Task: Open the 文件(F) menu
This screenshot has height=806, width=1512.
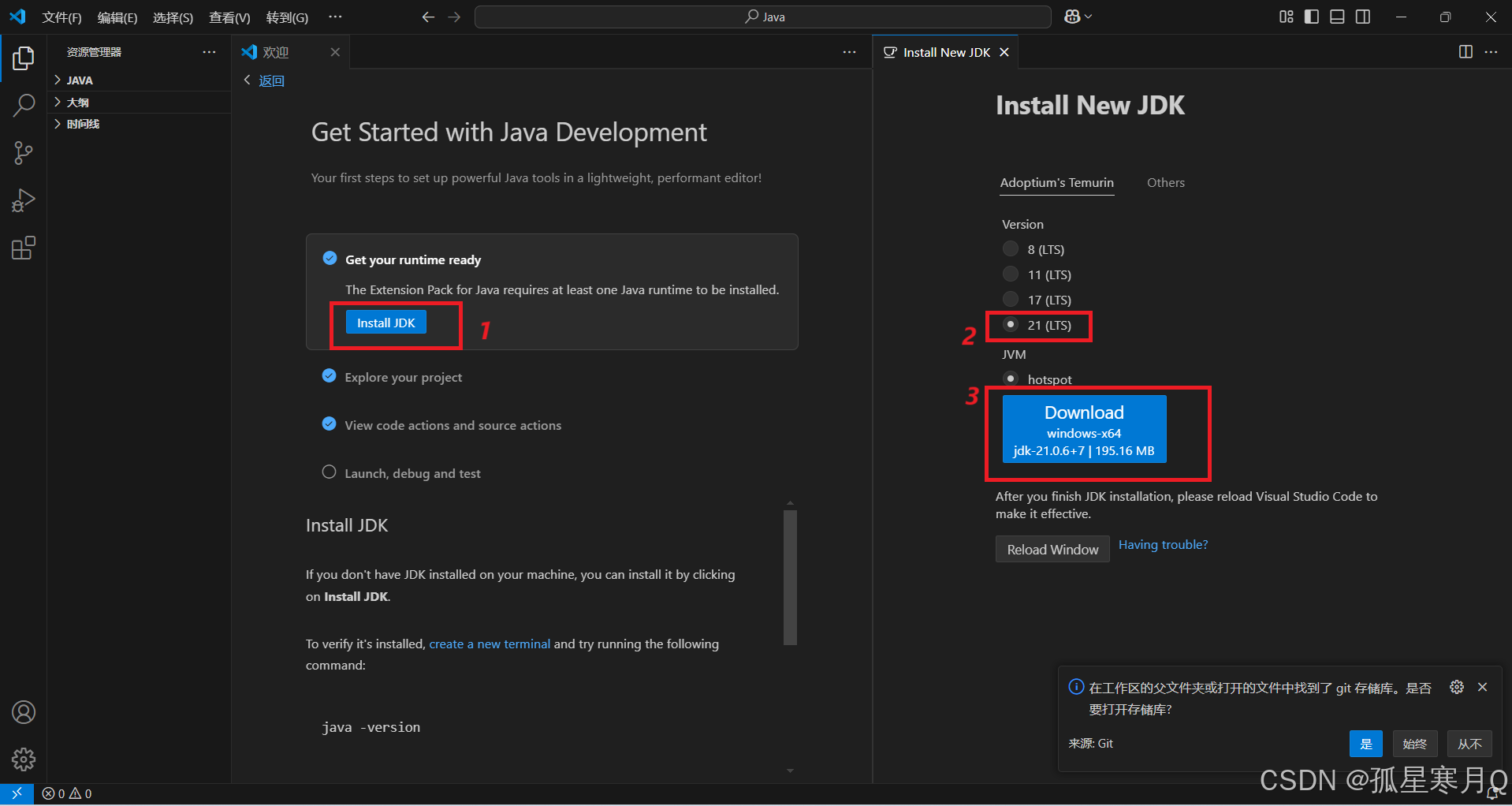Action: [62, 17]
